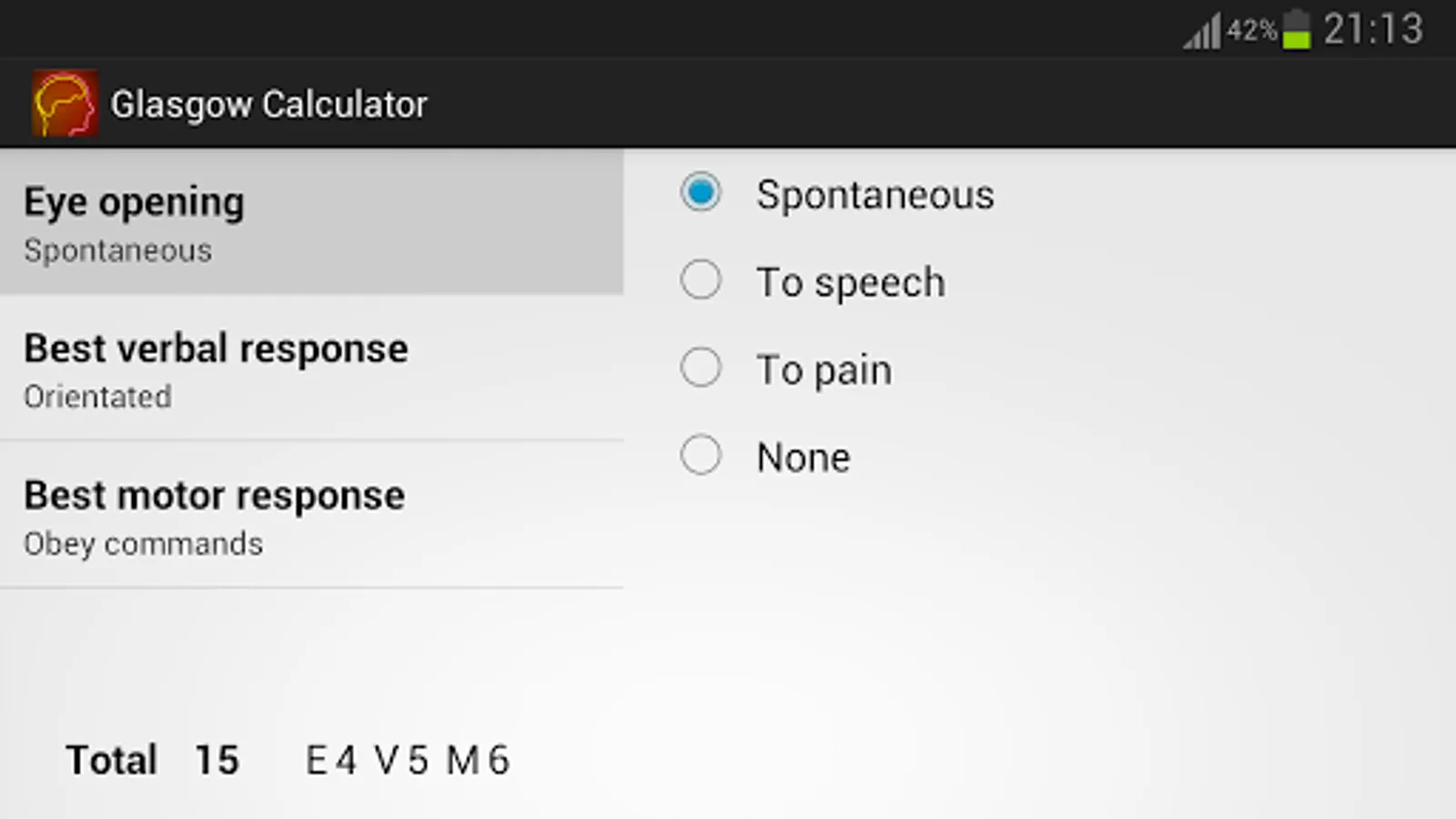Tap the 42% battery percentage text
This screenshot has width=1456, height=819.
click(1250, 30)
